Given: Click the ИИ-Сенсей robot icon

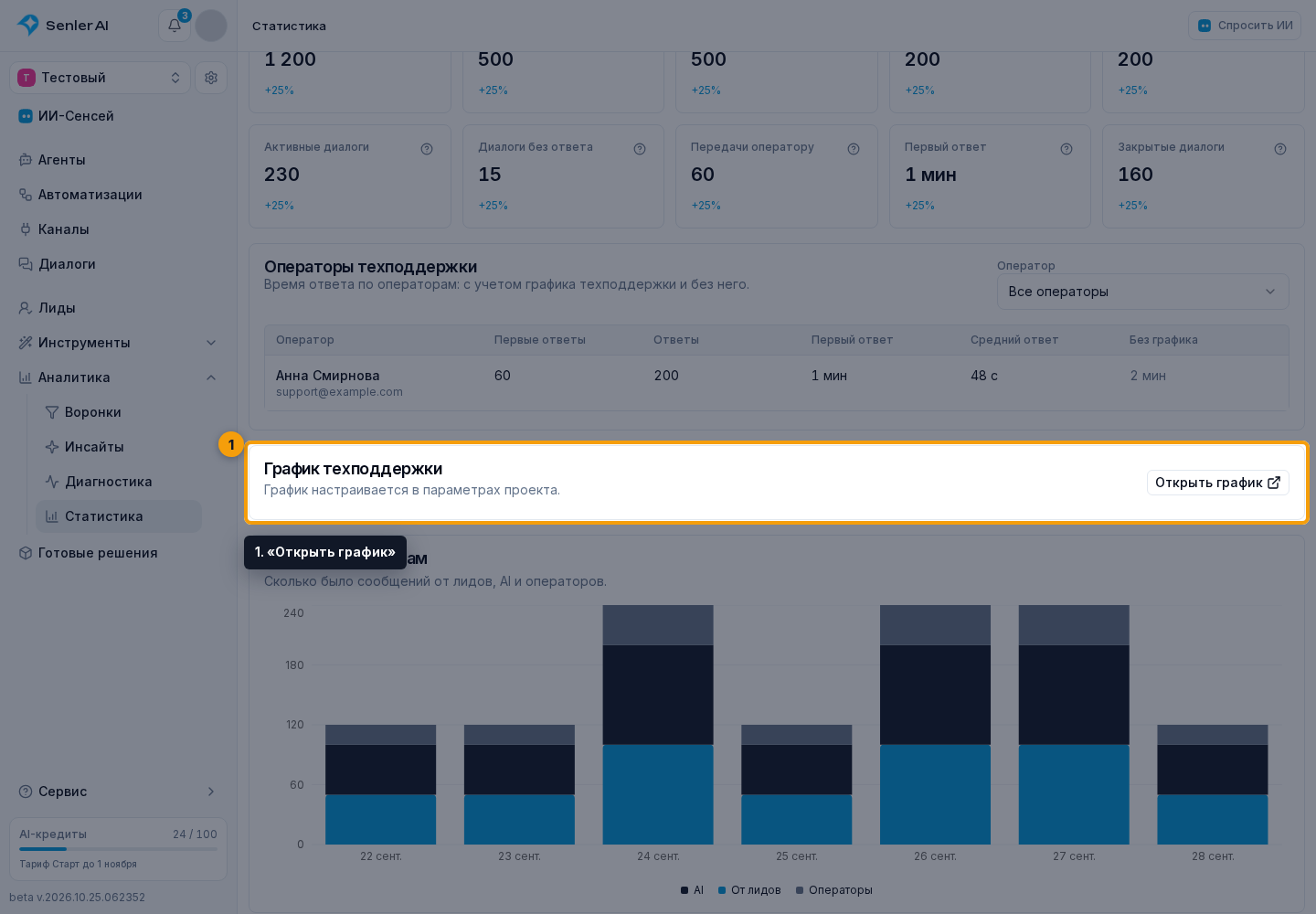Looking at the screenshot, I should tap(26, 116).
